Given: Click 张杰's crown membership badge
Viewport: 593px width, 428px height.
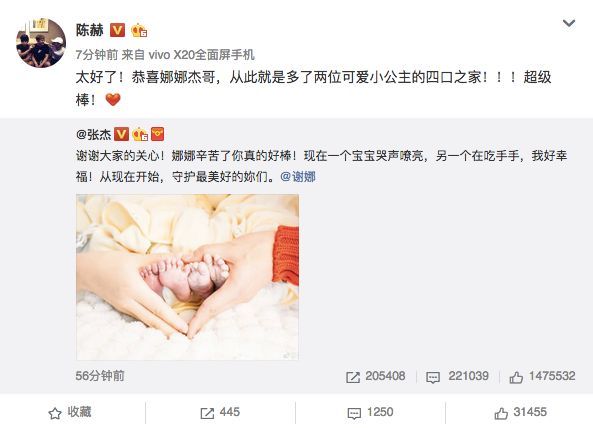Looking at the screenshot, I should point(139,134).
